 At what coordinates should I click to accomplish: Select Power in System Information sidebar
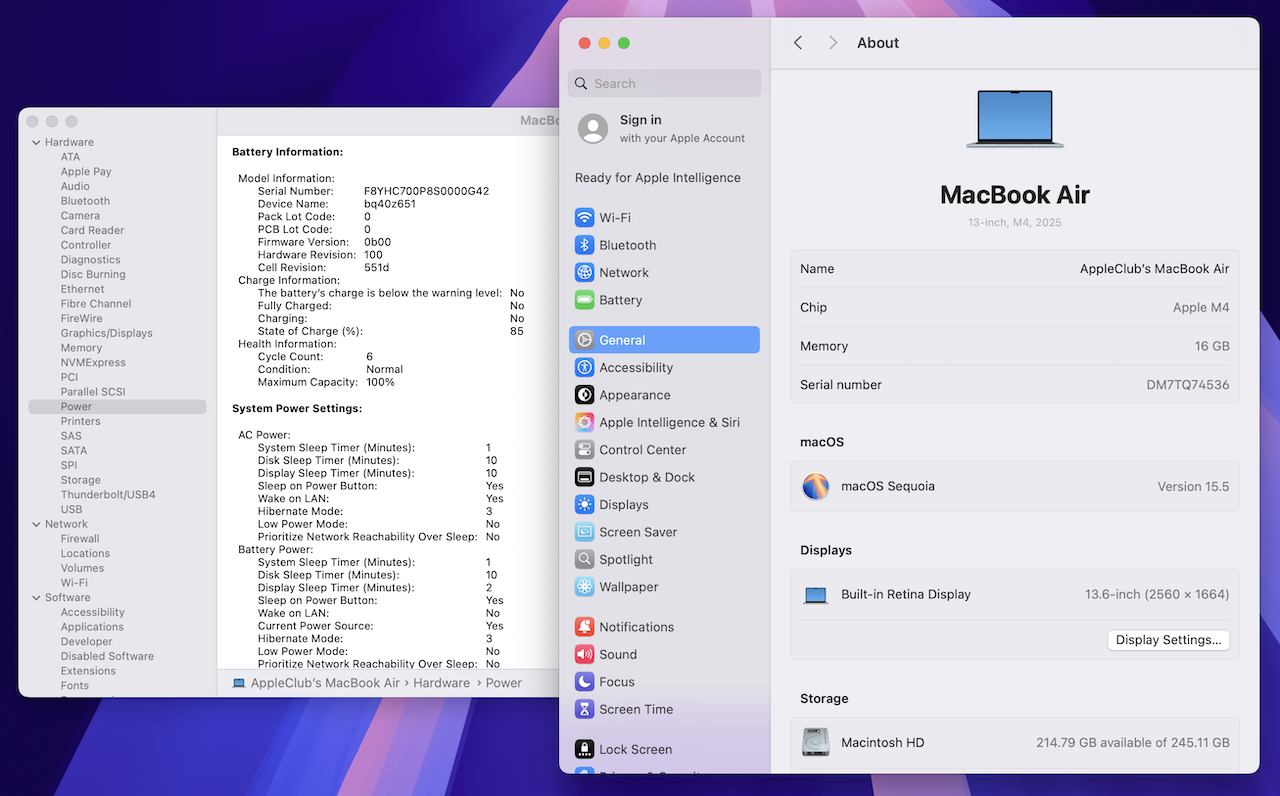pyautogui.click(x=117, y=407)
